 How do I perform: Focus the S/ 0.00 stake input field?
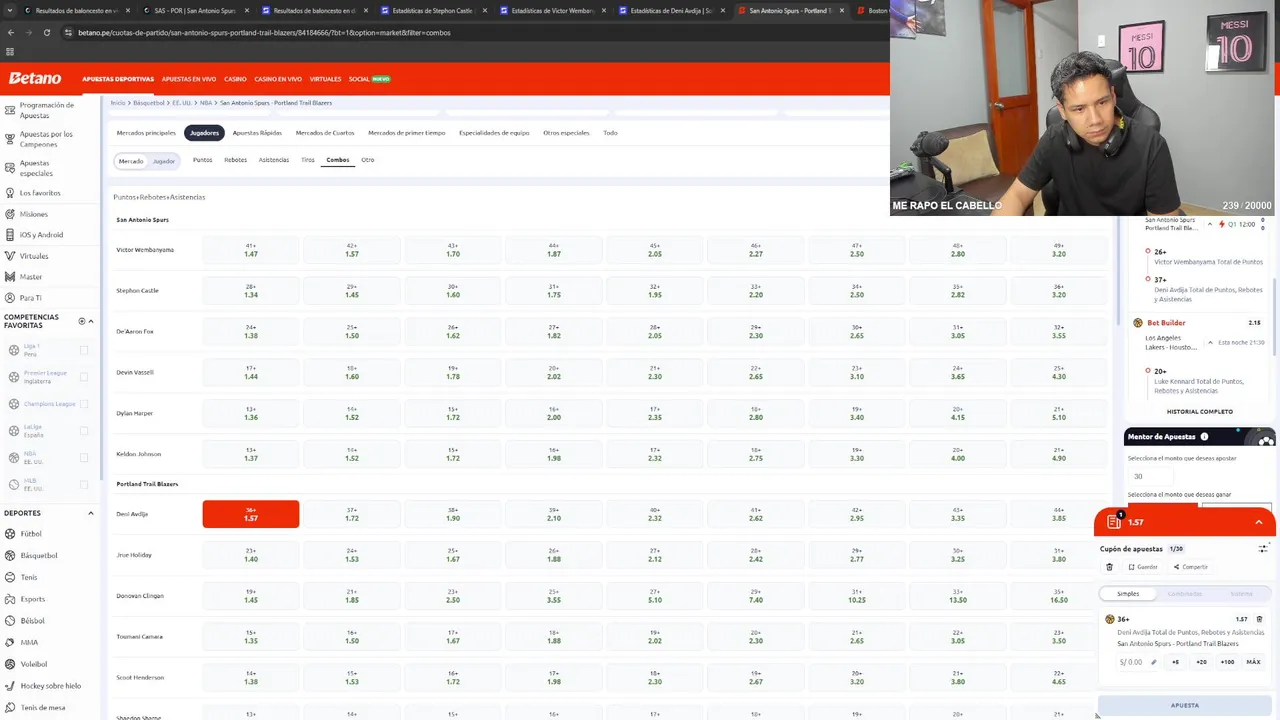click(x=1132, y=662)
